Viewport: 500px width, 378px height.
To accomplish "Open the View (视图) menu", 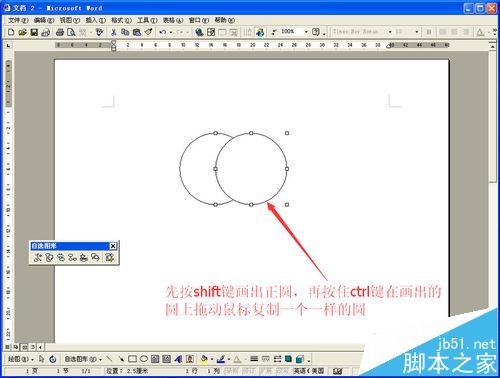I will [x=70, y=20].
